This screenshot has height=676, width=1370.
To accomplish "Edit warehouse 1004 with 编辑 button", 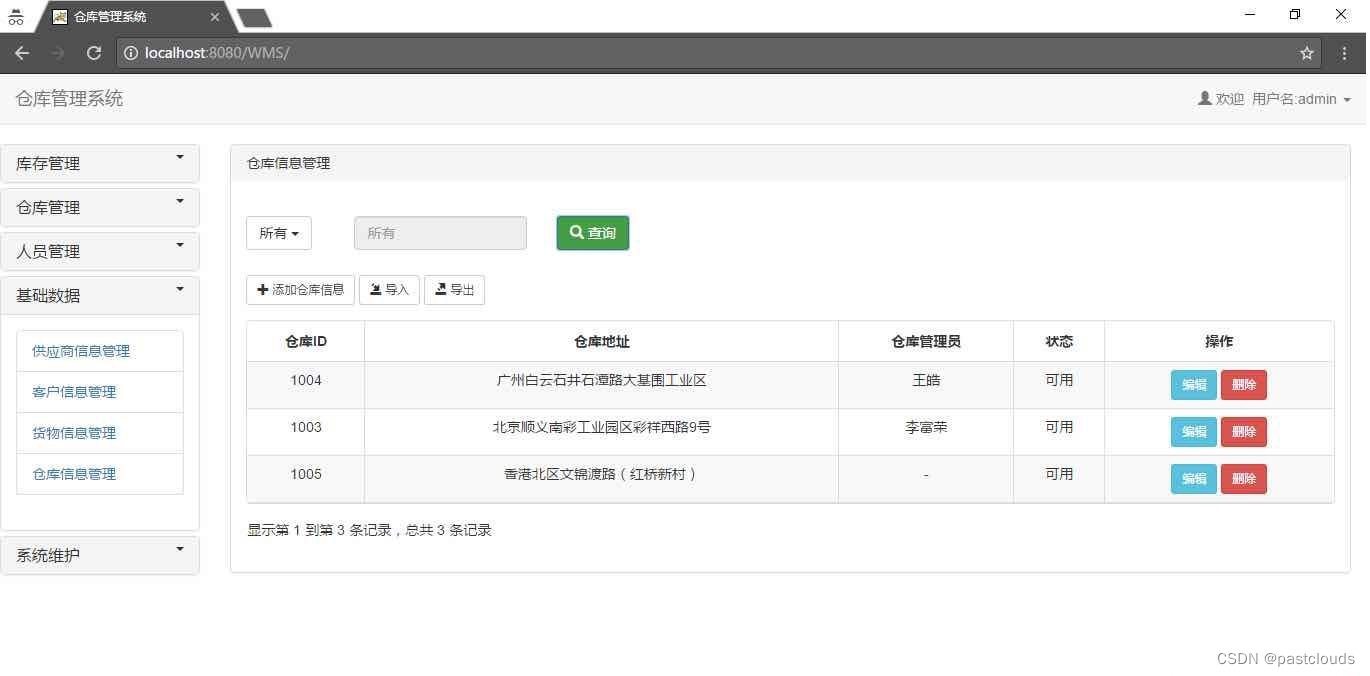I will [x=1194, y=385].
